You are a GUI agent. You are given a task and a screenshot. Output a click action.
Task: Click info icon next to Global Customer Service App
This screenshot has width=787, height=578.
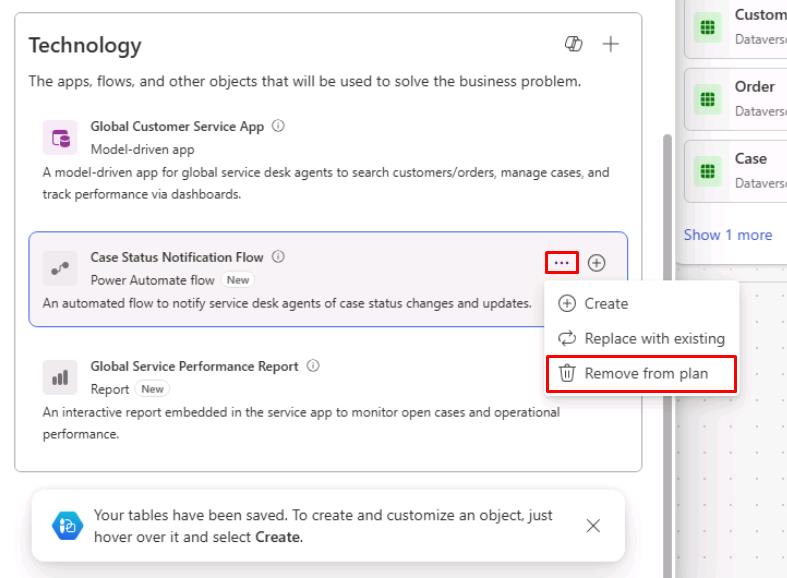278,125
